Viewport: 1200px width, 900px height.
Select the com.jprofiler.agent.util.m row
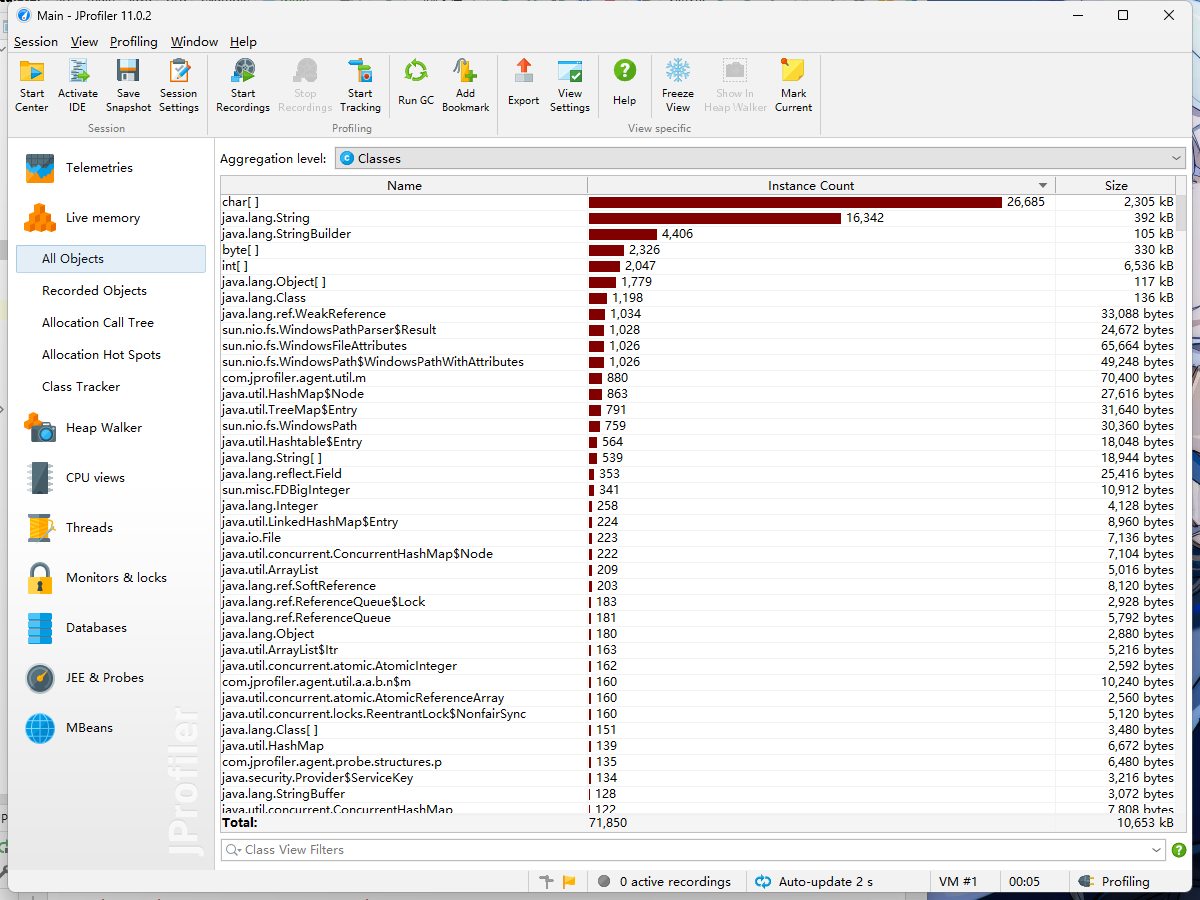tap(698, 378)
